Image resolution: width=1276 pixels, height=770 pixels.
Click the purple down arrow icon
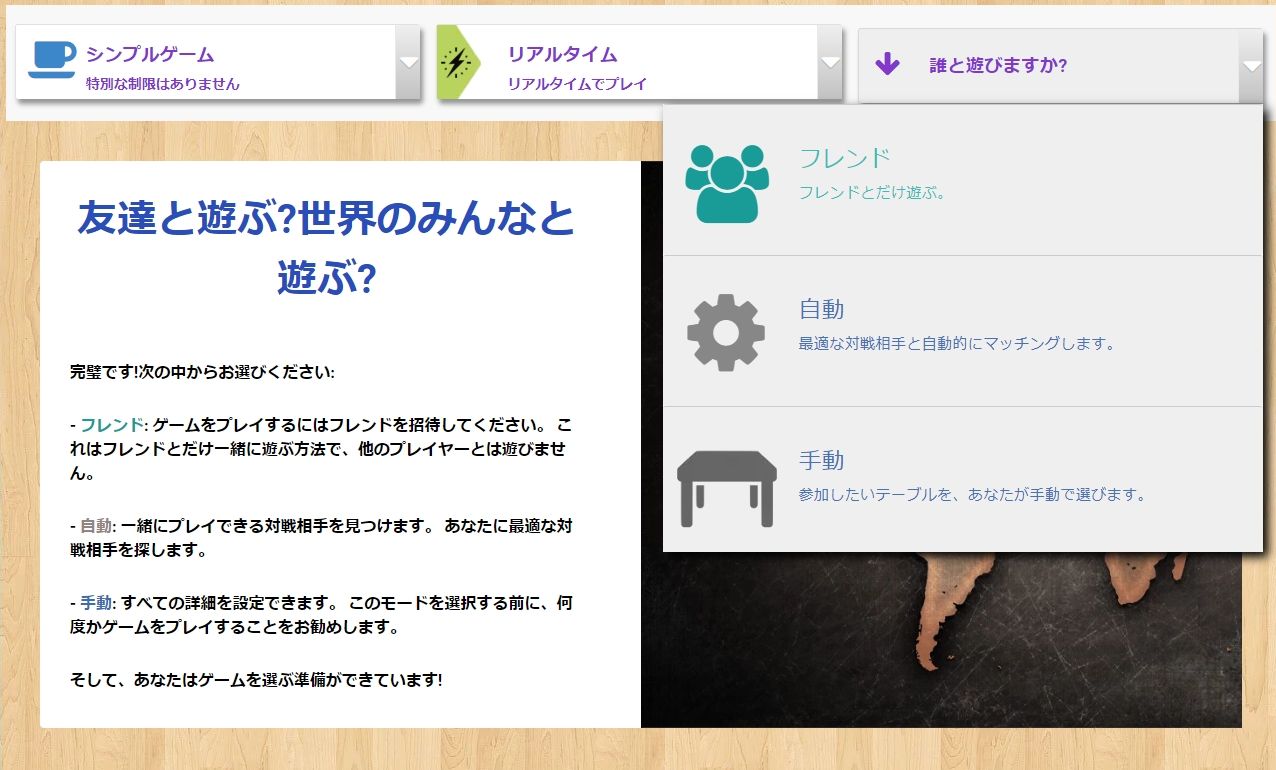[887, 65]
